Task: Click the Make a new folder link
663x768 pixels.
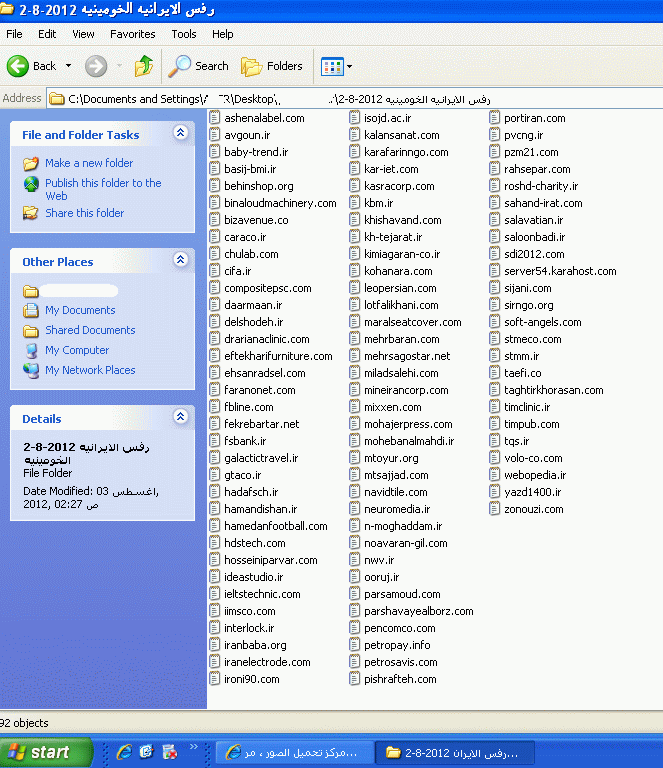Action: (x=89, y=163)
